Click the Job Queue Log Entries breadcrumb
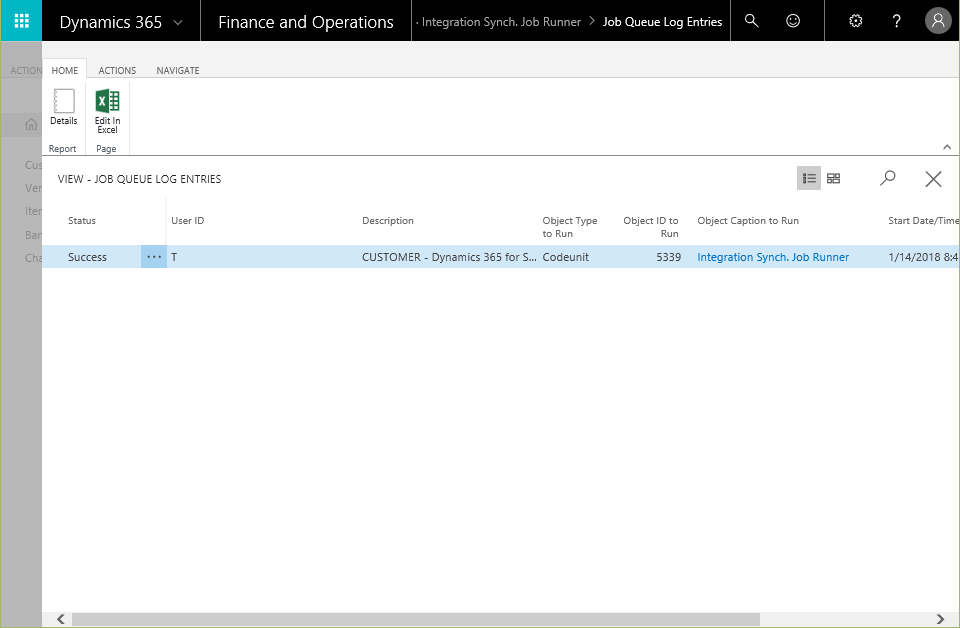Viewport: 960px width, 628px height. 662,21
